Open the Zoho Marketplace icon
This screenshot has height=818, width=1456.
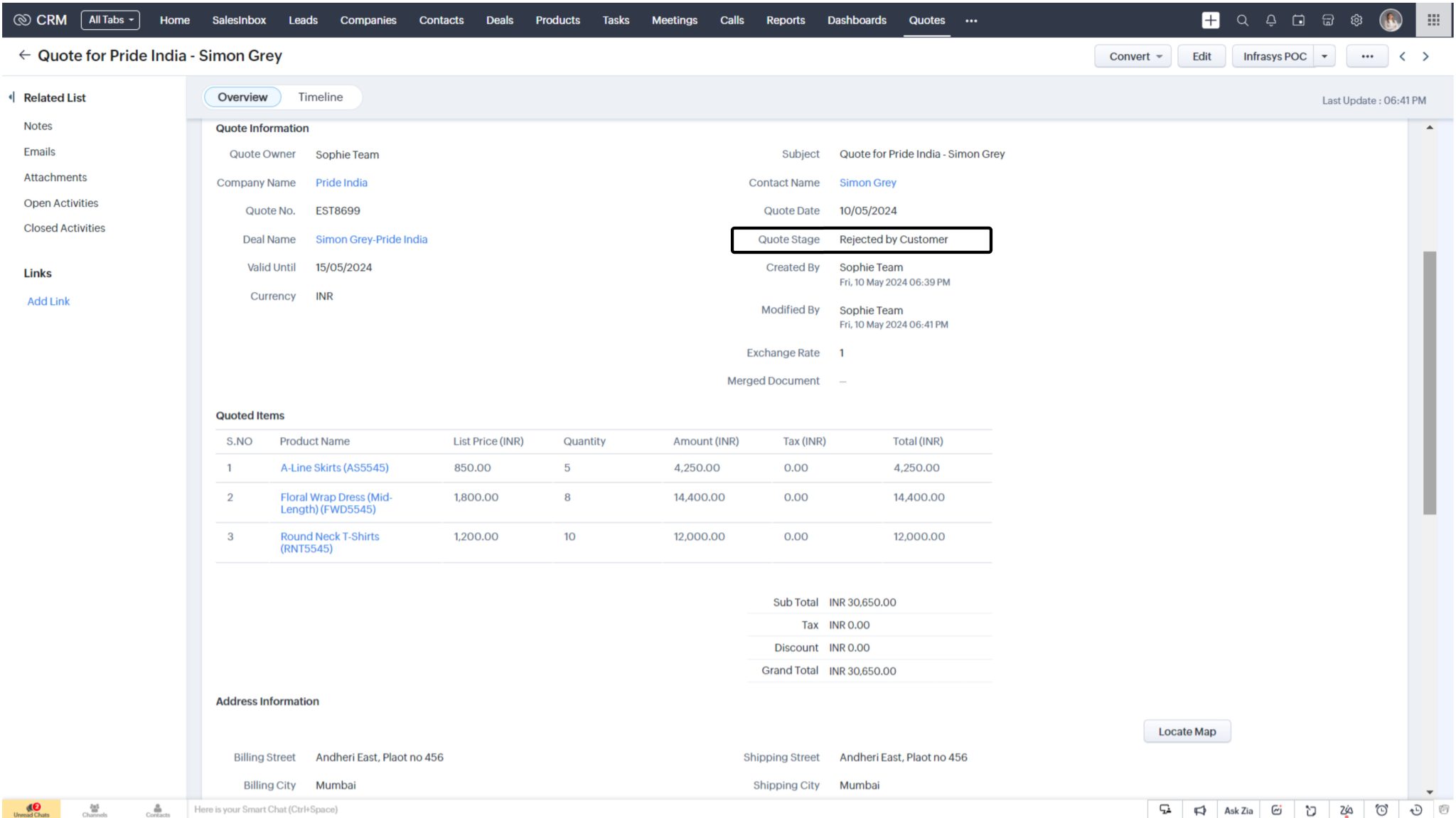point(1328,20)
